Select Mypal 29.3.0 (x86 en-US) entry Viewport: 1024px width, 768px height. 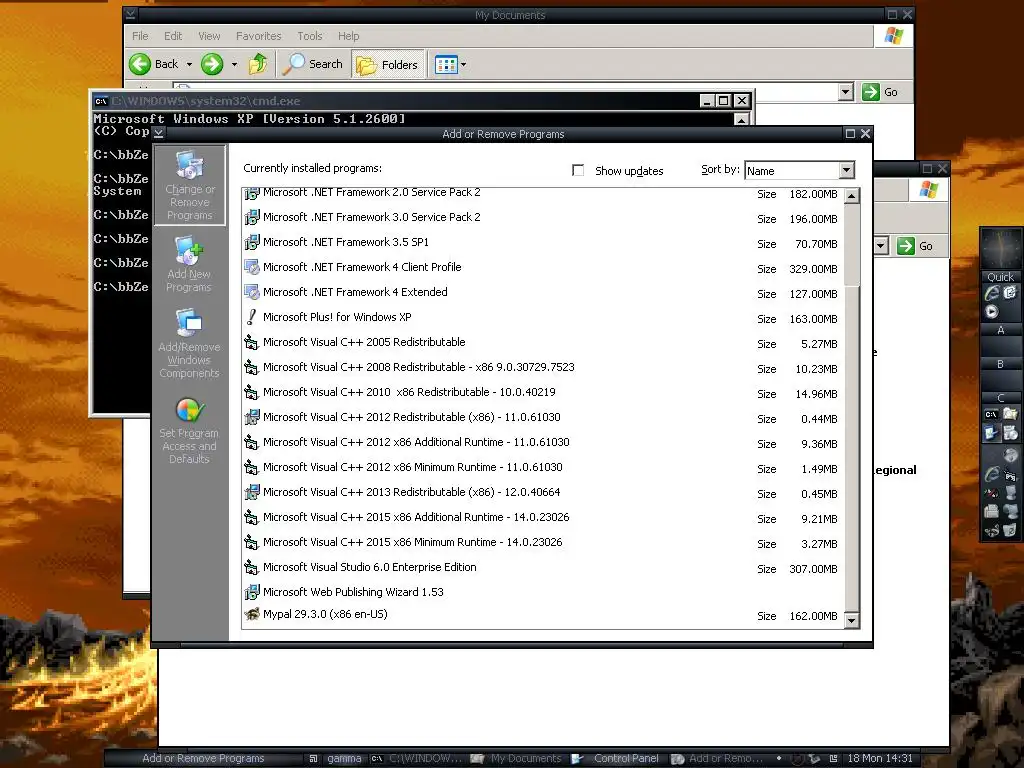(x=543, y=615)
